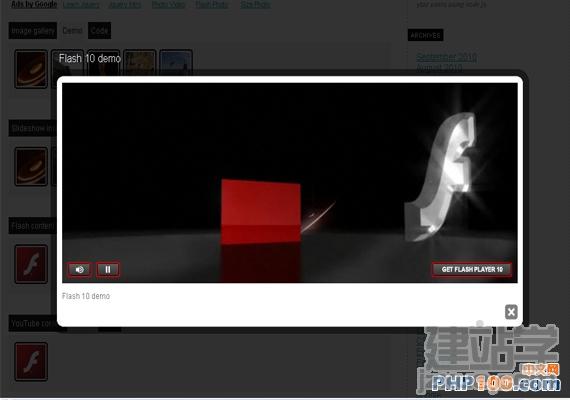
Task: Open the blue thumbnail in Image gallery row
Action: (176, 63)
